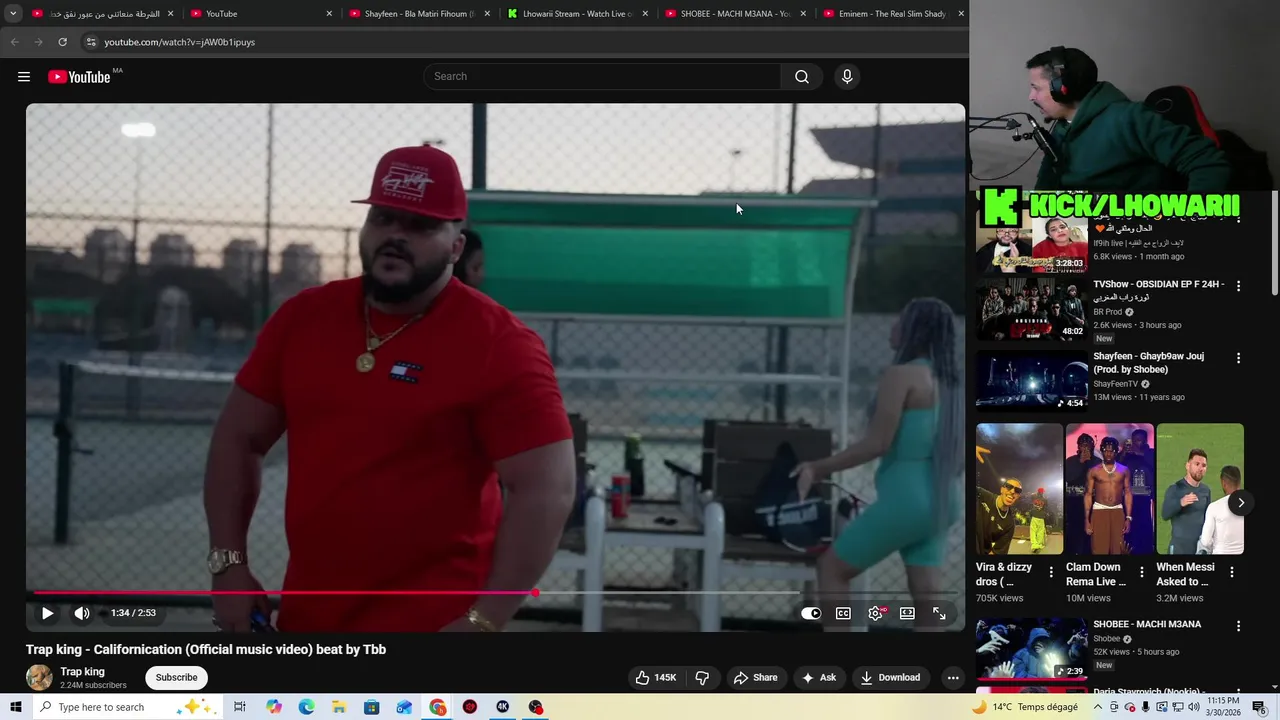Open options for Vira & dizzy dros short
Screen dimensions: 1280x720
point(1050,572)
